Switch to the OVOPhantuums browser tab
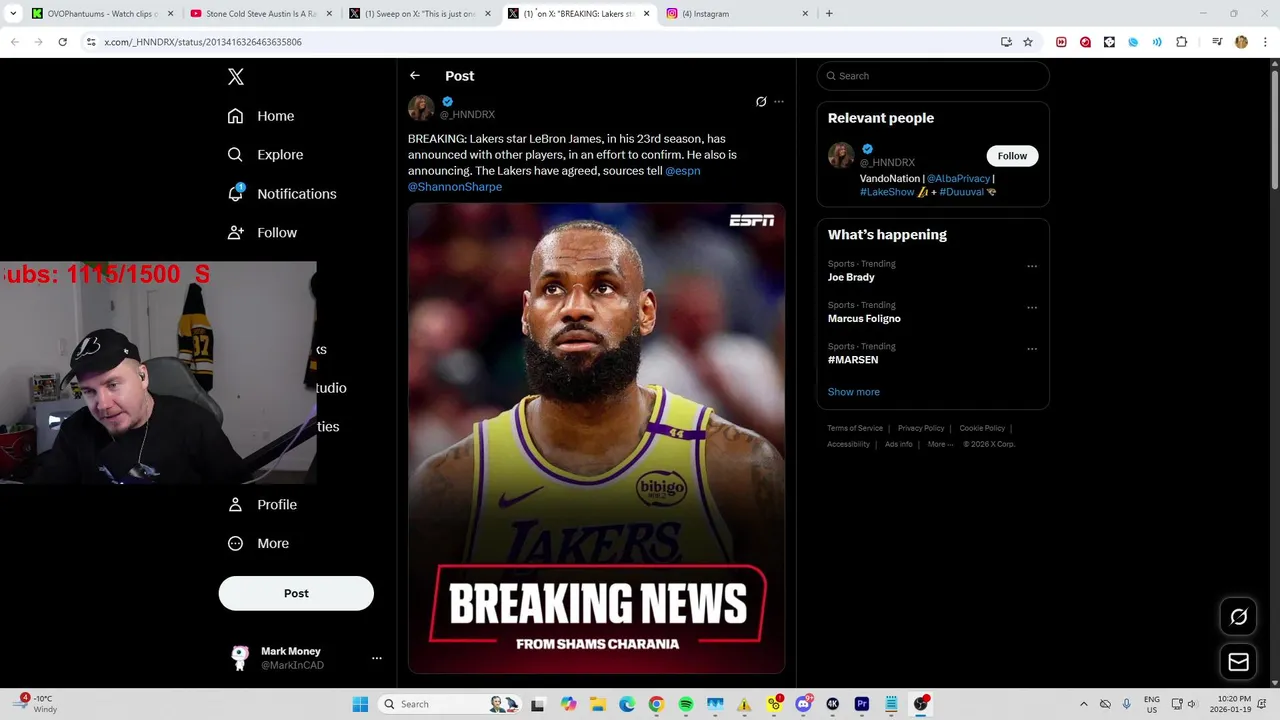Image resolution: width=1280 pixels, height=720 pixels. 100,14
